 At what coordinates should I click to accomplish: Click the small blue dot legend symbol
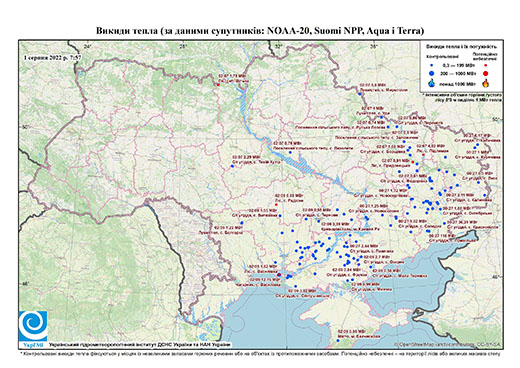[432, 65]
